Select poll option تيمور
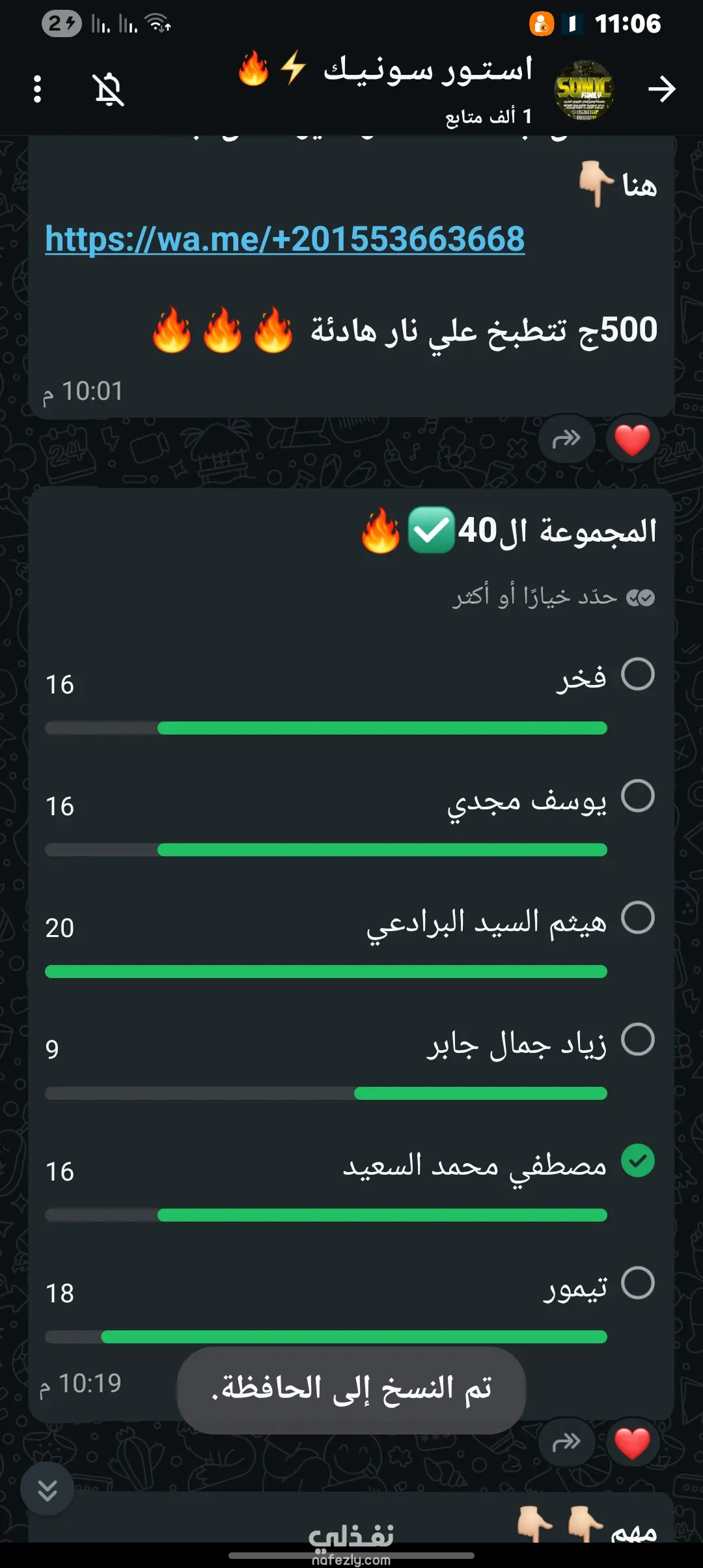The image size is (703, 1568). (638, 1283)
